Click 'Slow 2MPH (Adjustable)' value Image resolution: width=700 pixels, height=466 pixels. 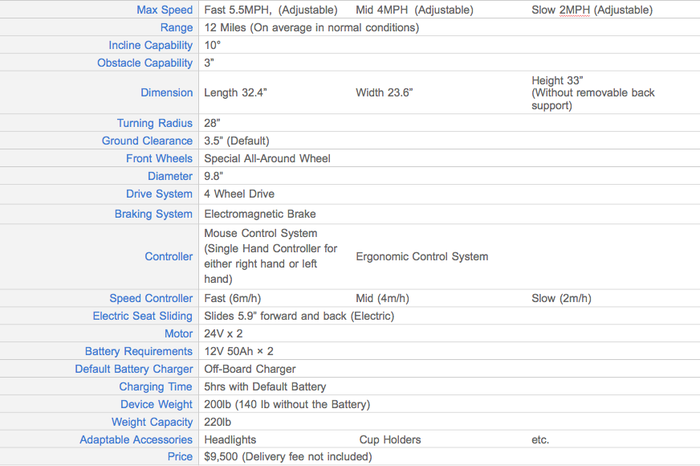pos(592,10)
